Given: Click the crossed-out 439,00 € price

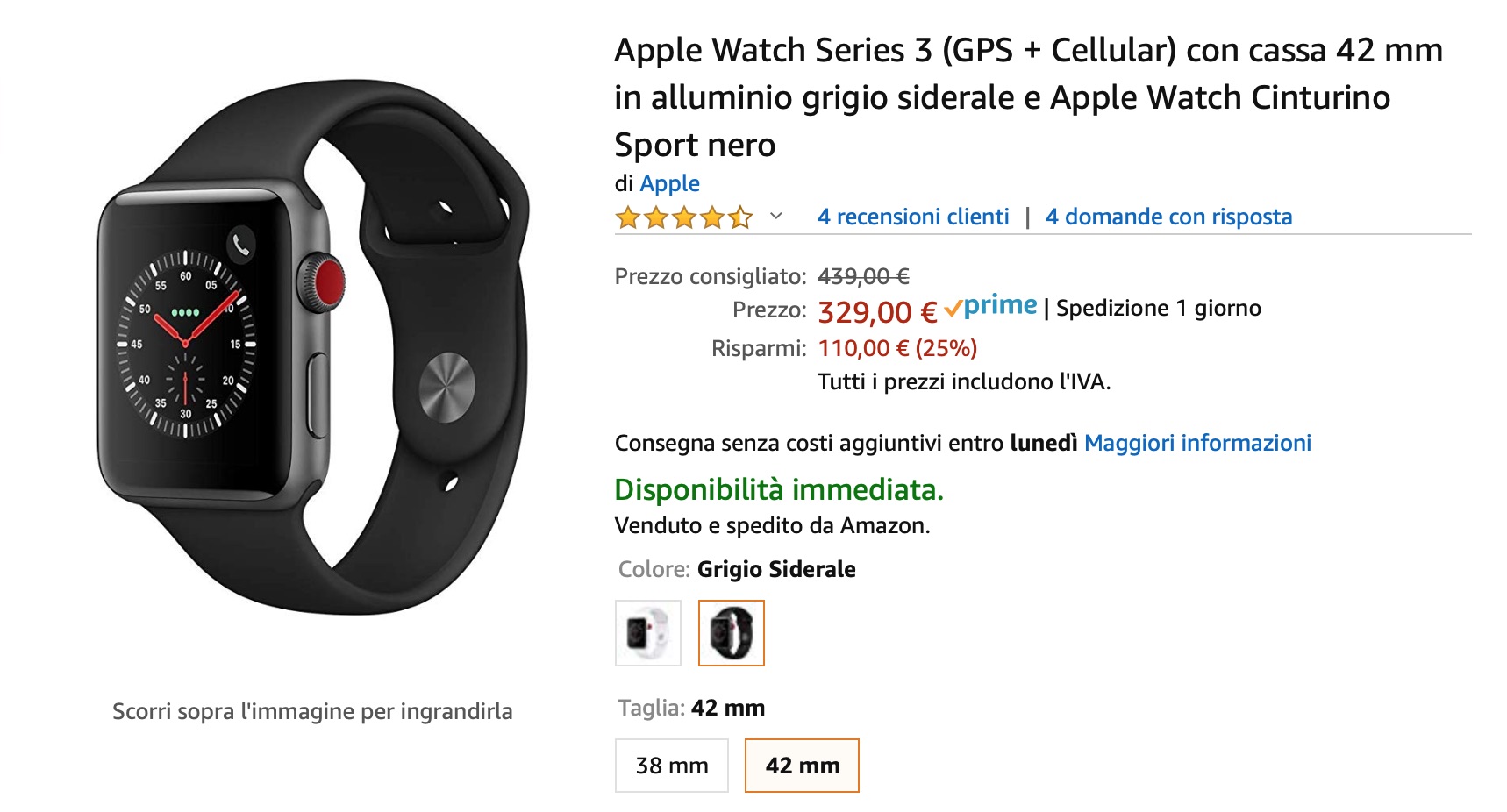Looking at the screenshot, I should click(863, 277).
